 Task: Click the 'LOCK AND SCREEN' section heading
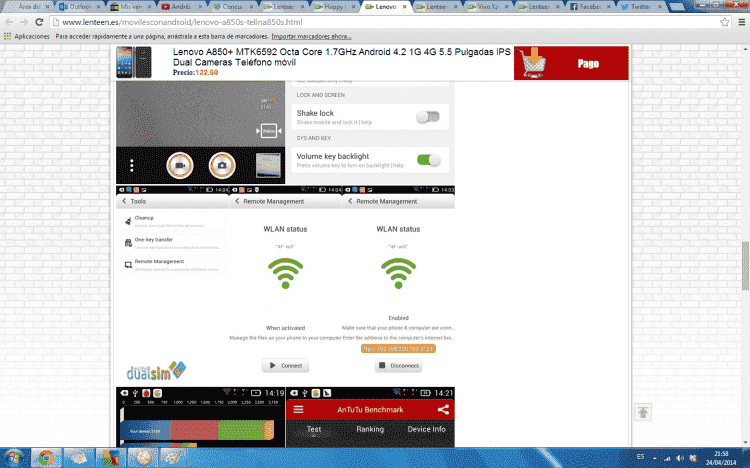[x=320, y=95]
